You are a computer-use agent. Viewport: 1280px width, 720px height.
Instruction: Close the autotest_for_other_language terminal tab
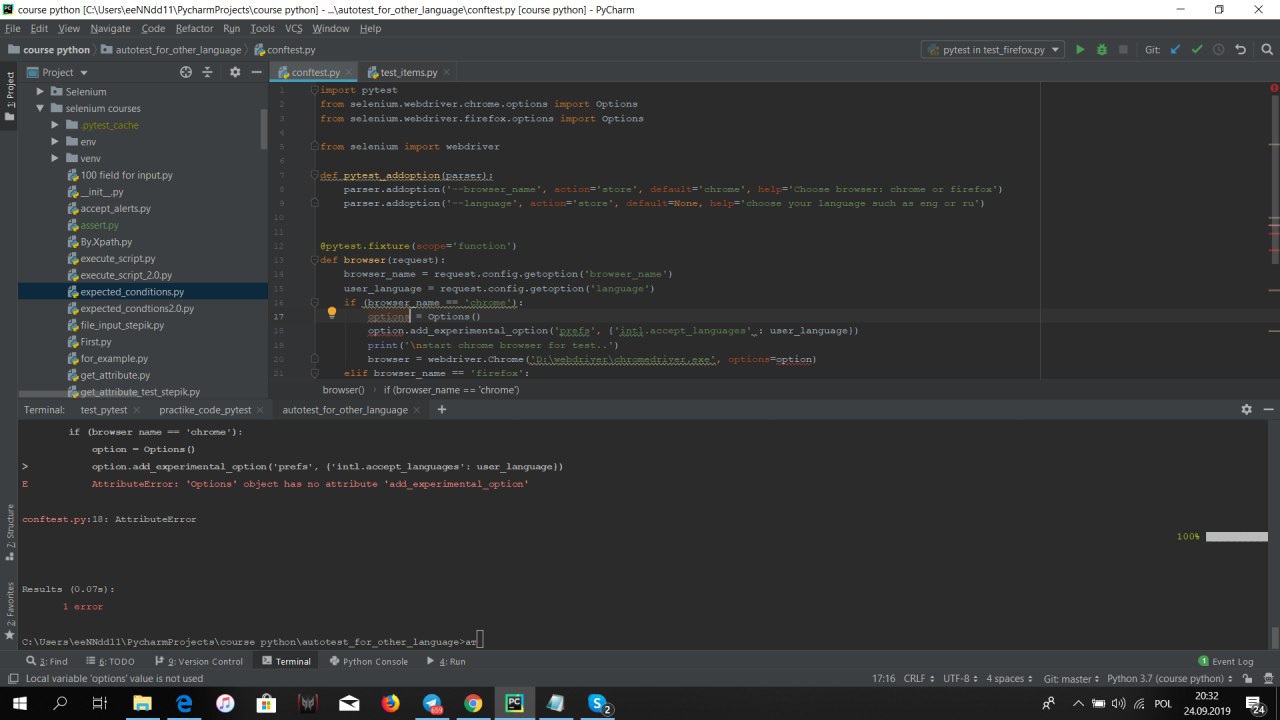point(419,409)
